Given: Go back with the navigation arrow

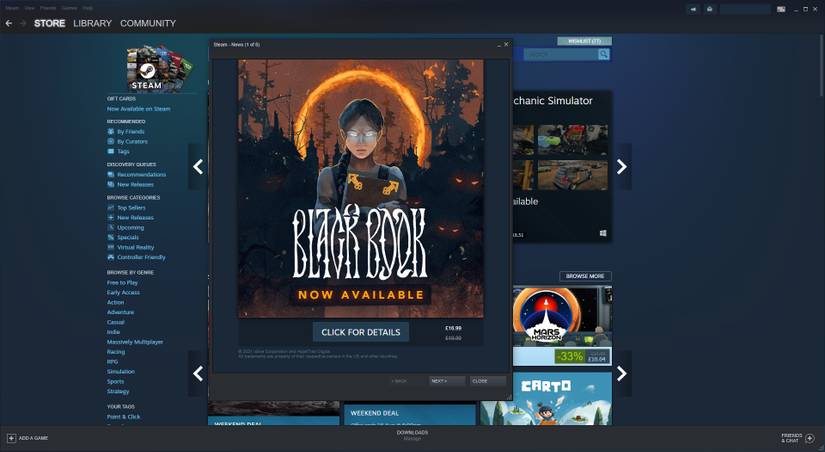Looking at the screenshot, I should point(9,23).
